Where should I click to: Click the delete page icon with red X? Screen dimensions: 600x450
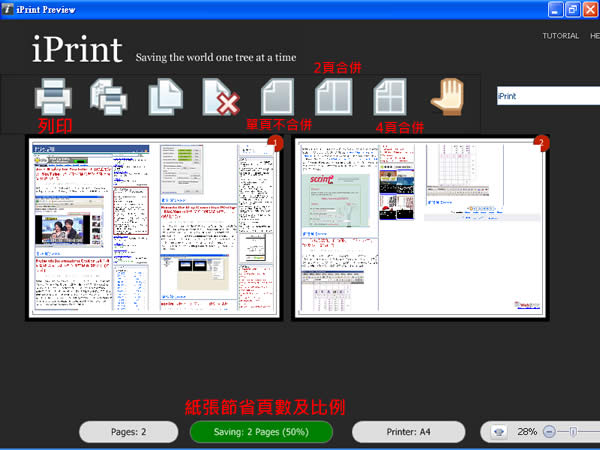coord(218,96)
